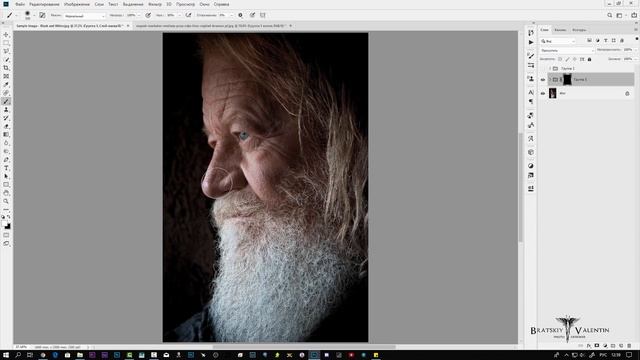Show the hidden top group layer
The image size is (640, 360).
[543, 69]
